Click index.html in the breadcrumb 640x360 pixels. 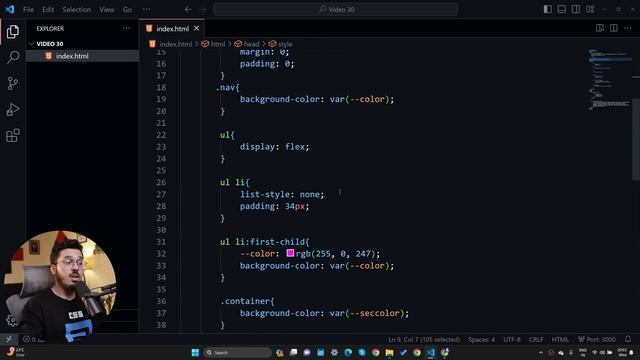click(x=176, y=44)
